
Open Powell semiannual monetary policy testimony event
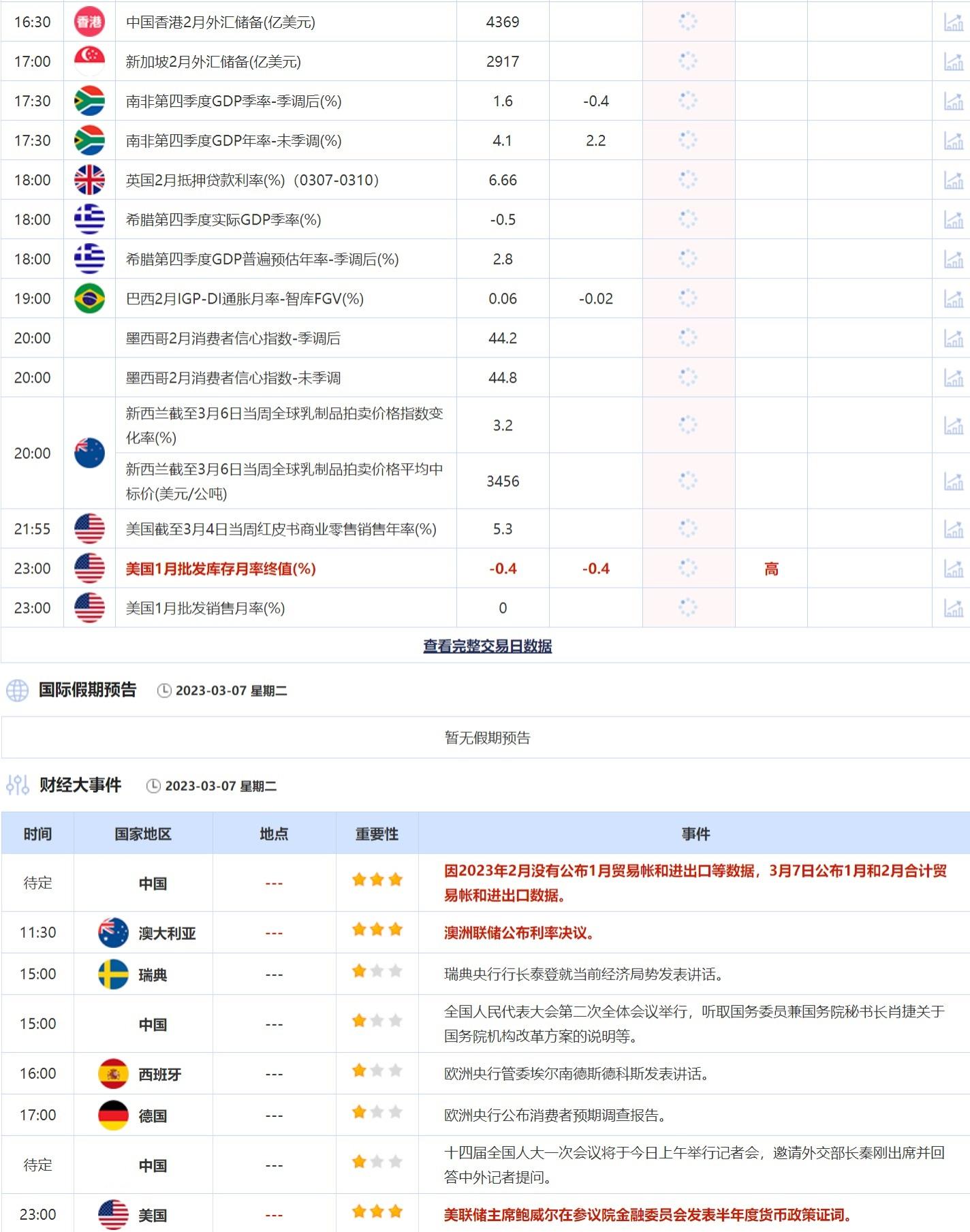tap(647, 1214)
